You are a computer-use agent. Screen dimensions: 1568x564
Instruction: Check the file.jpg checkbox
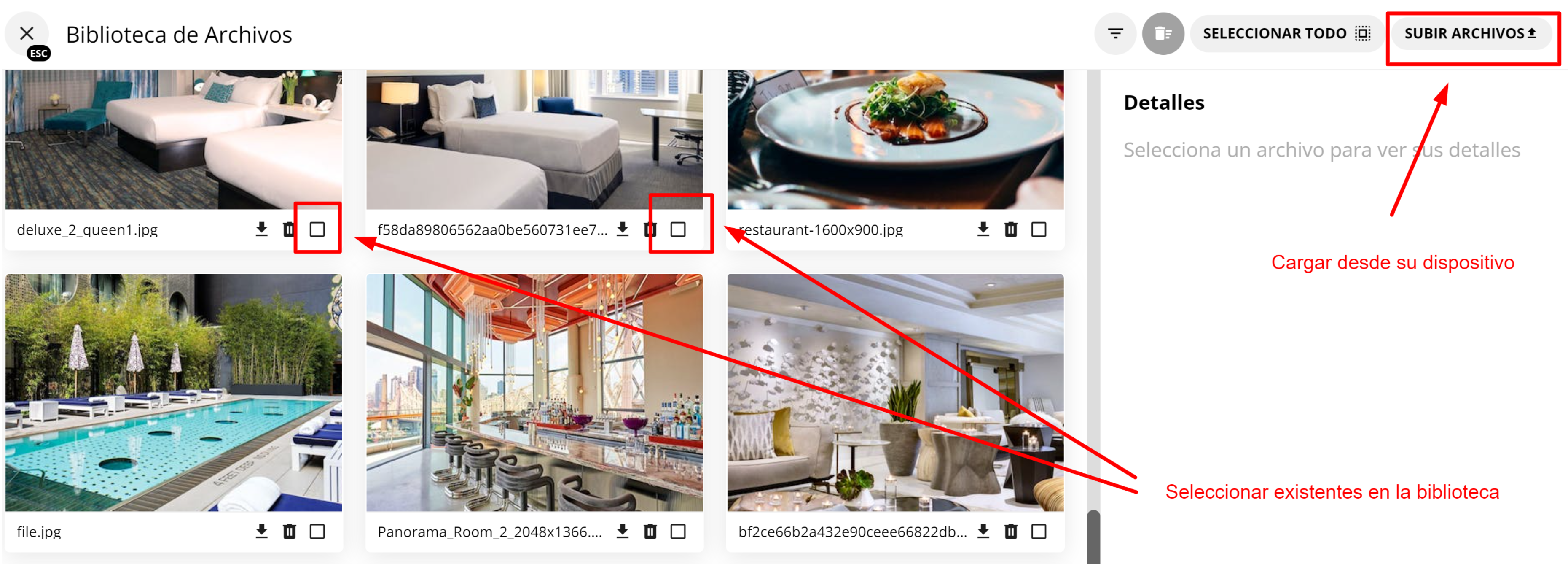(317, 531)
